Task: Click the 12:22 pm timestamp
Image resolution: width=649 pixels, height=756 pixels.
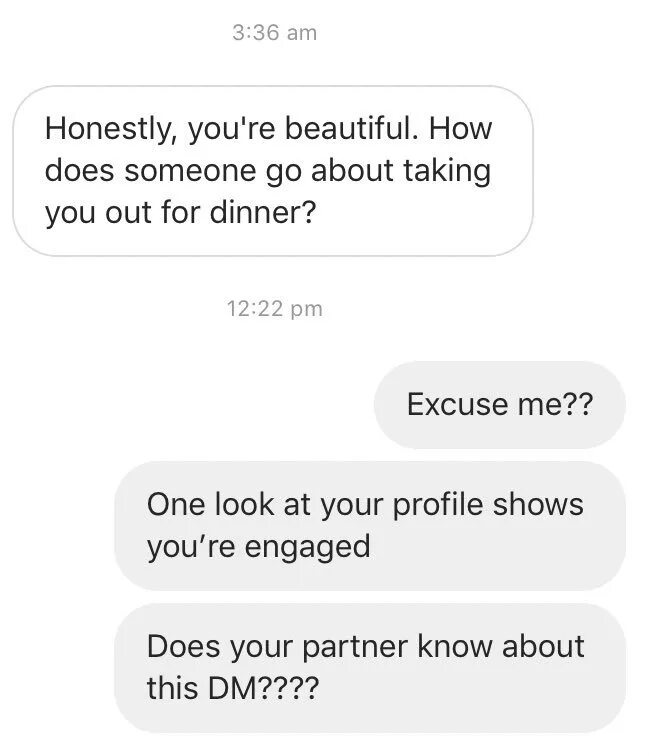Action: pos(275,309)
